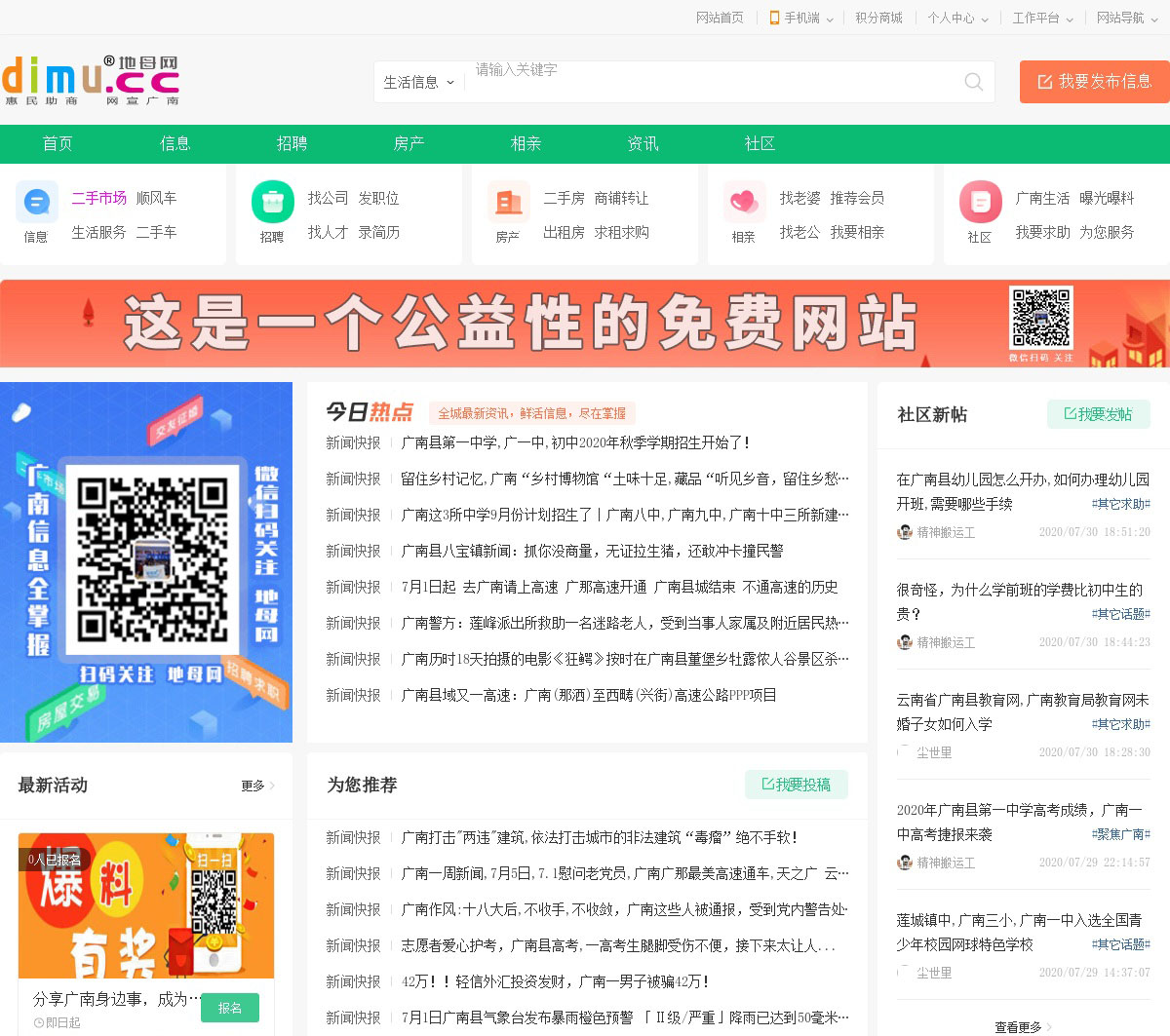Open activity title 分享广南身边事
Screen dimensions: 1170x1036
(x=116, y=999)
